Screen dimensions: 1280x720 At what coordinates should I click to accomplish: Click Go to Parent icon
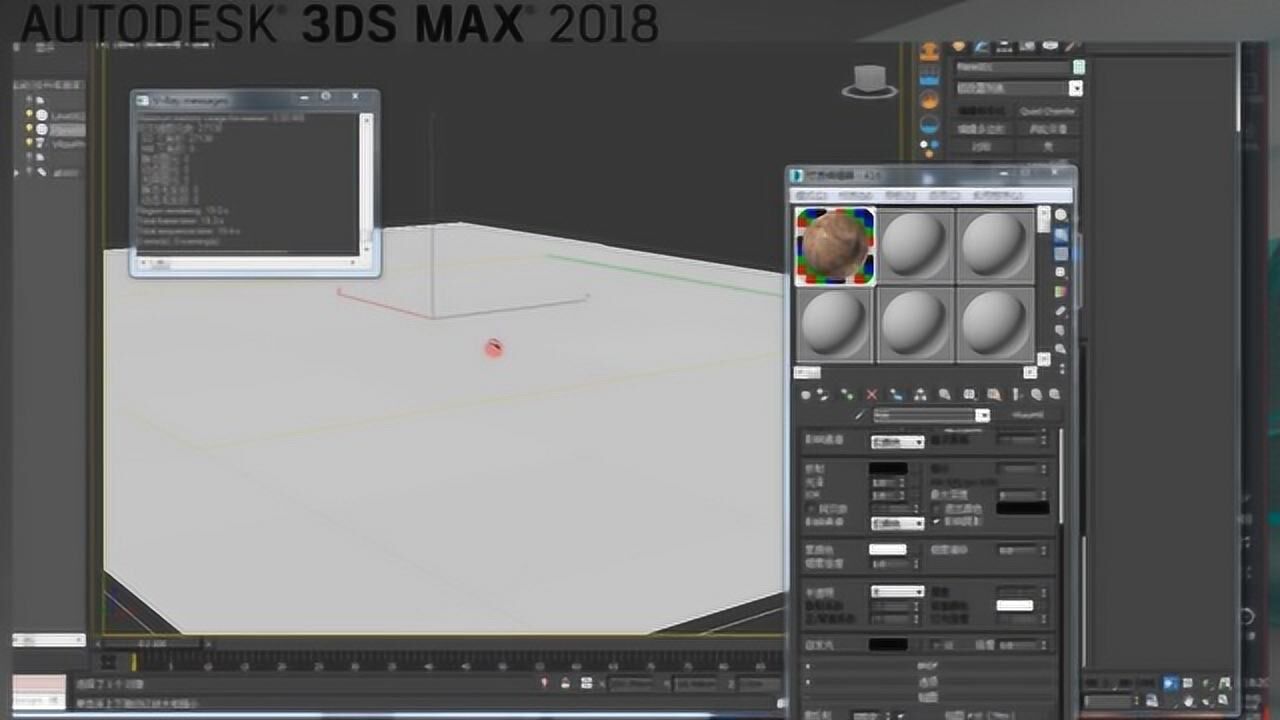(x=1036, y=395)
